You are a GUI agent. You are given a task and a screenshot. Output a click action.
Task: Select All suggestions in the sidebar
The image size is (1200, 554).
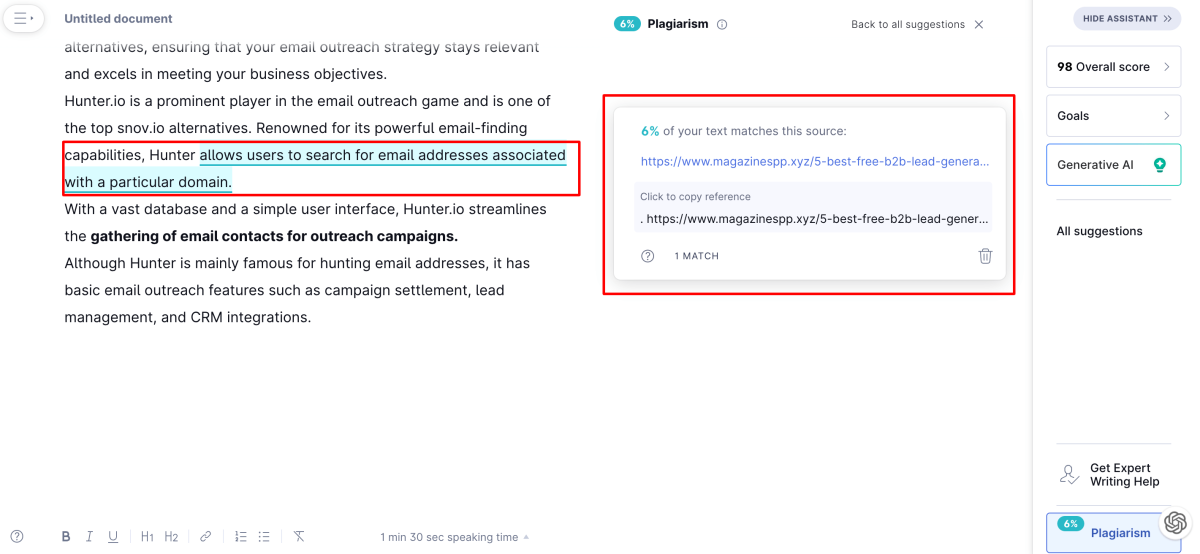[1099, 231]
